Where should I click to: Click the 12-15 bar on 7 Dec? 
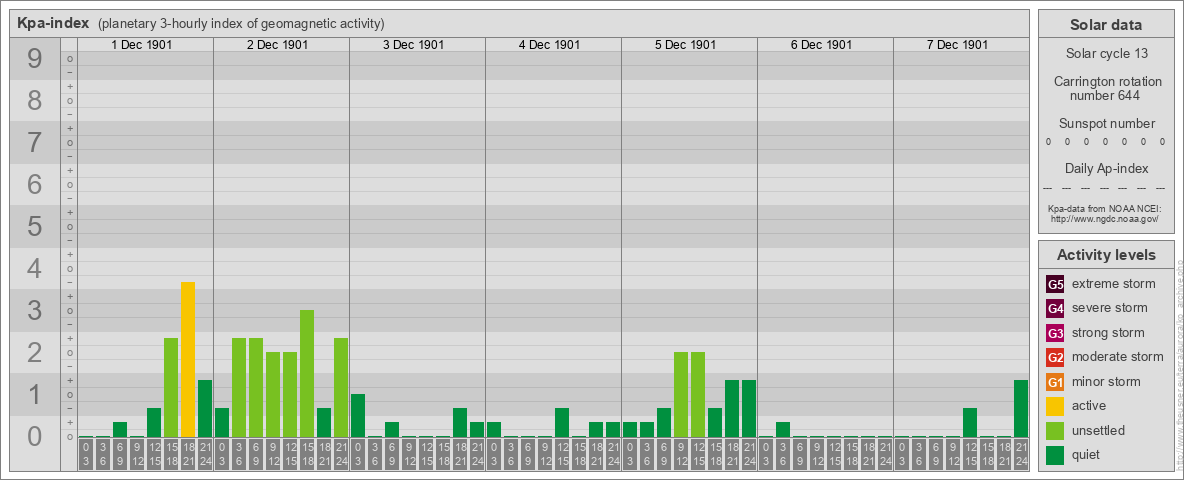tap(970, 423)
